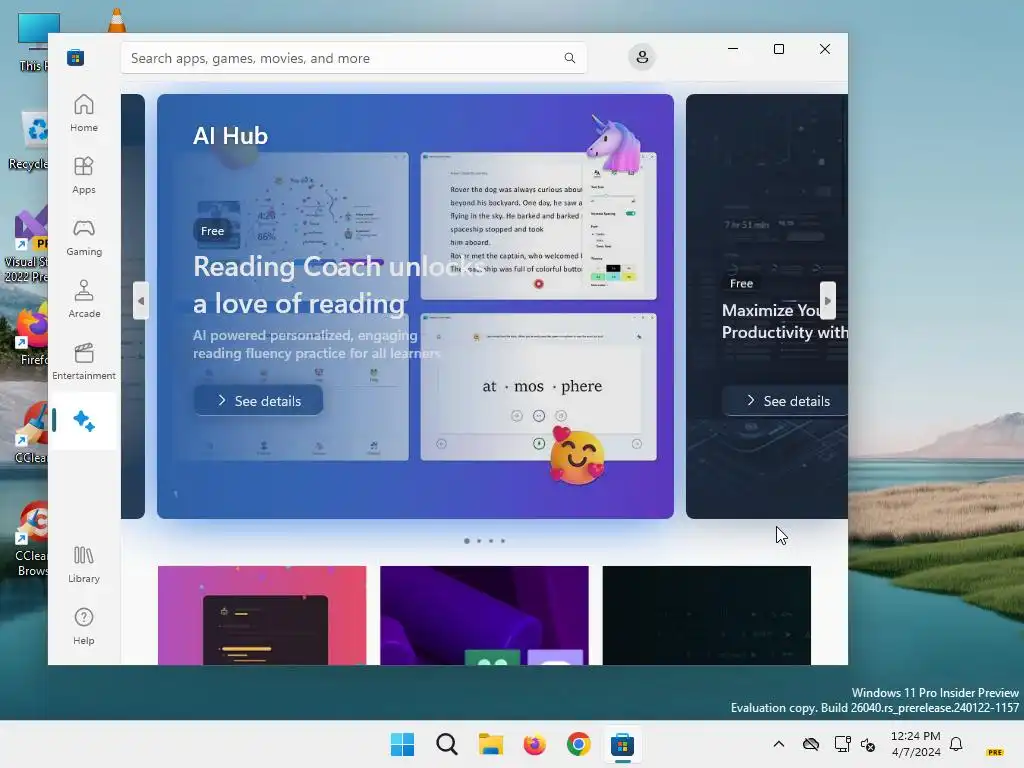Screen dimensions: 1024x768
Task: Click the search apps input field
Action: click(x=354, y=58)
